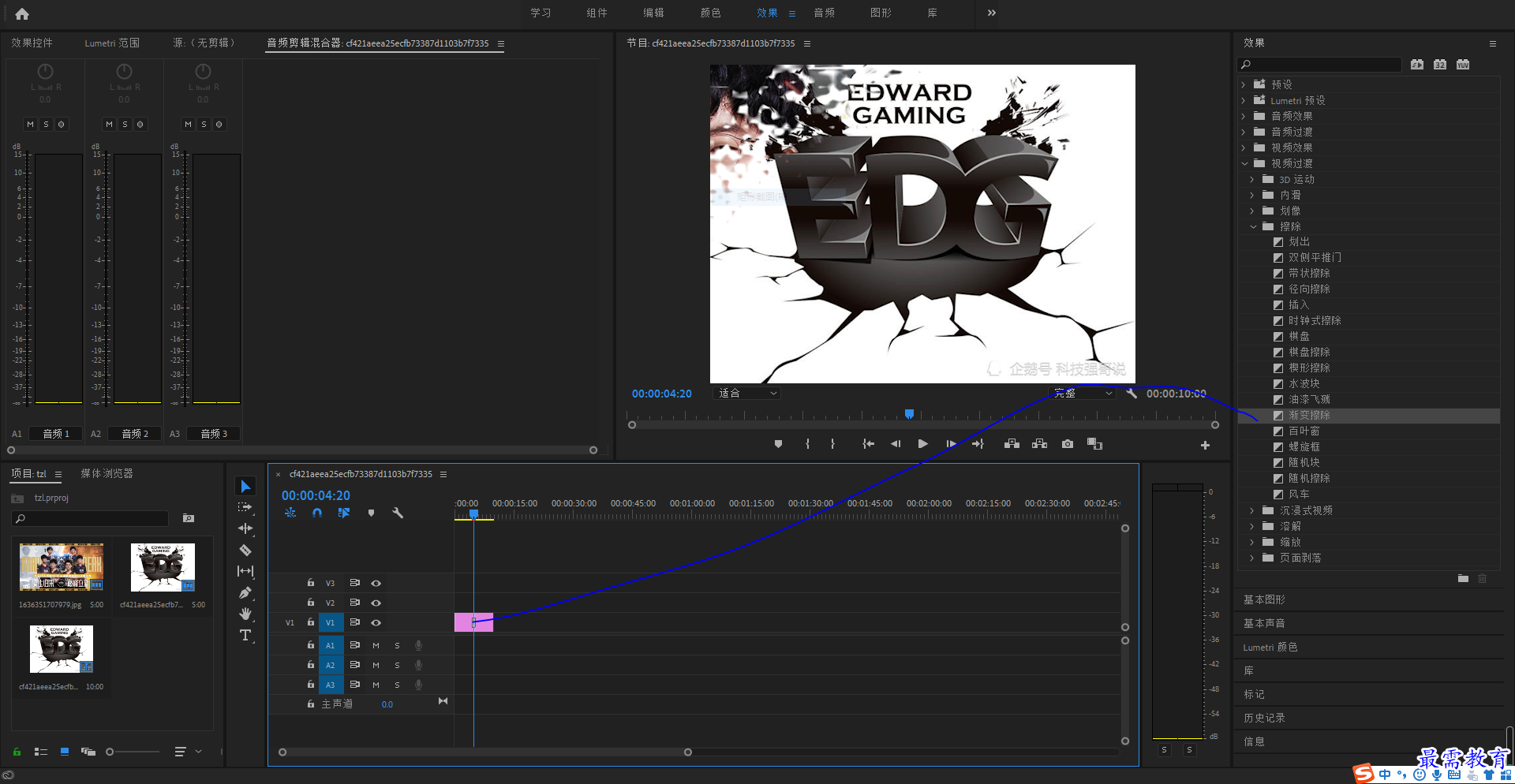Click the pink clip on V1
The image size is (1515, 784).
click(473, 622)
